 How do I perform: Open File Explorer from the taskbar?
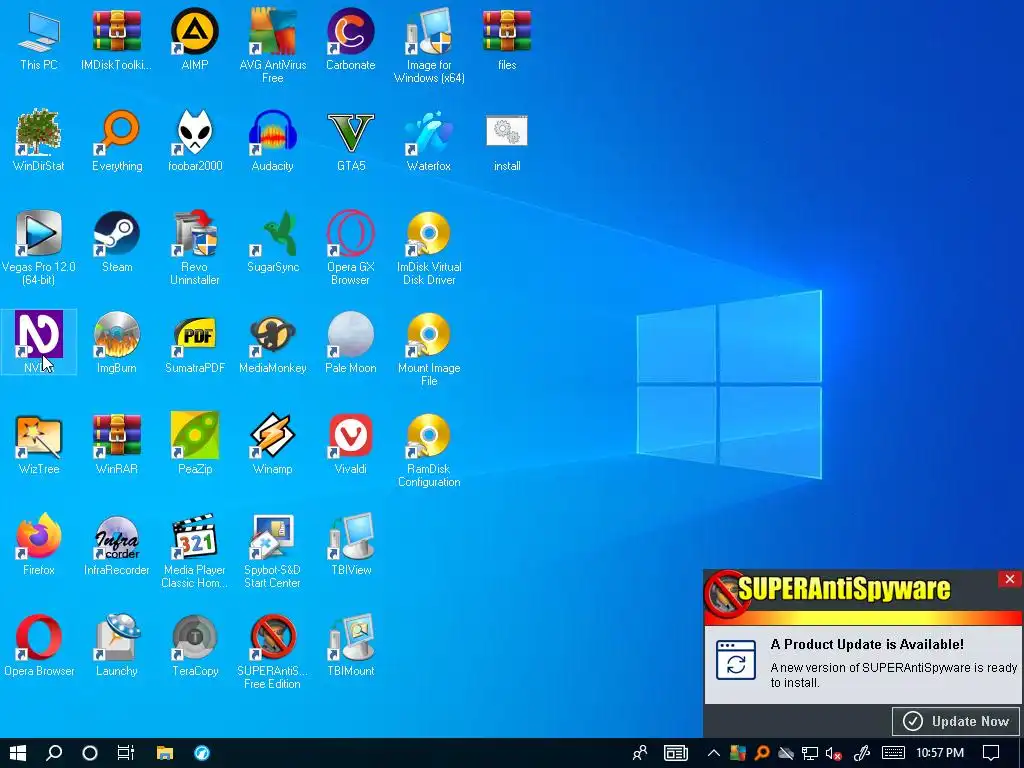pos(165,753)
